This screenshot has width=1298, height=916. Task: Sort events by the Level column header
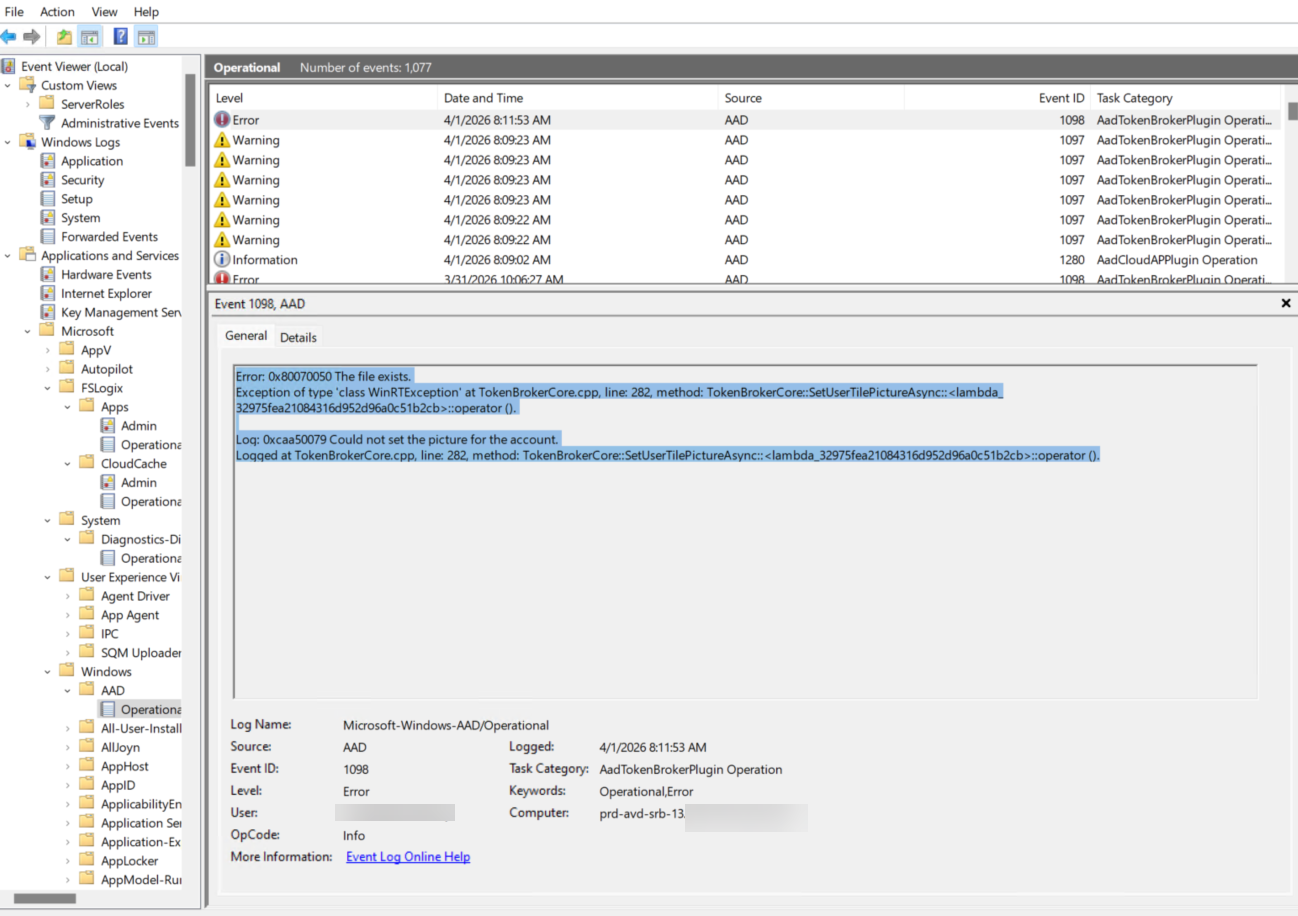[x=325, y=98]
